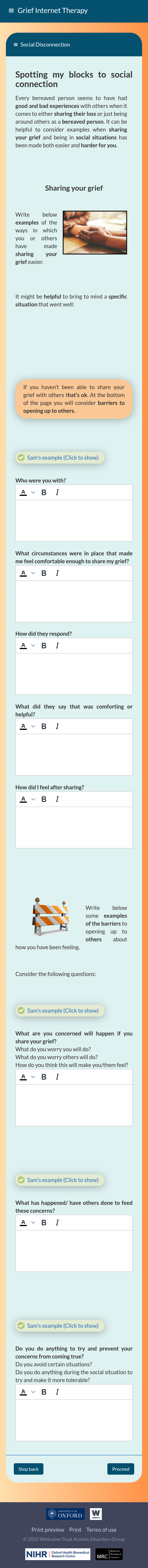Toggle bold in 'How did I feel after sharing?' editor
The image size is (148, 1568).
(x=44, y=799)
